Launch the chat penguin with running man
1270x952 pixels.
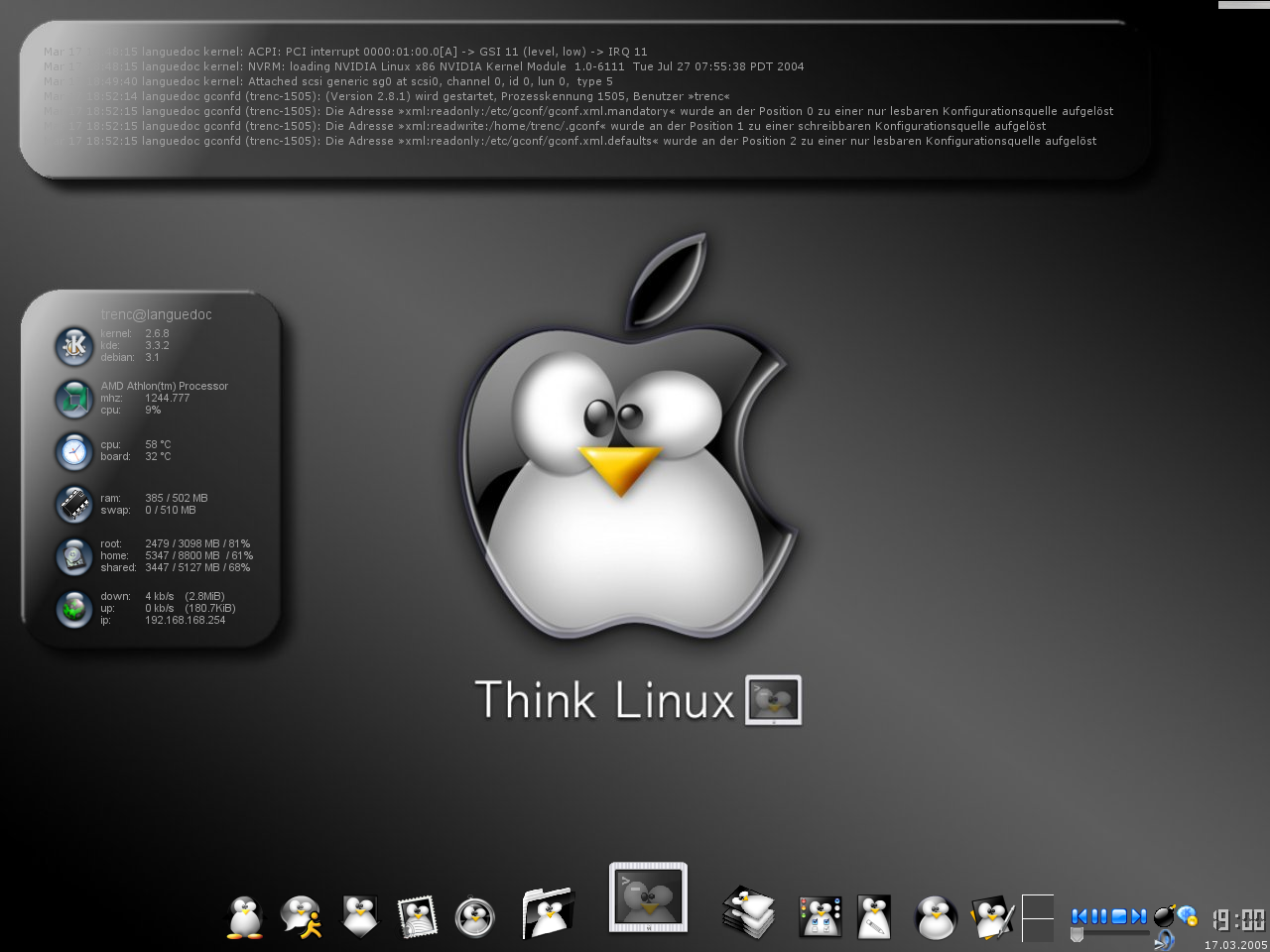click(301, 917)
